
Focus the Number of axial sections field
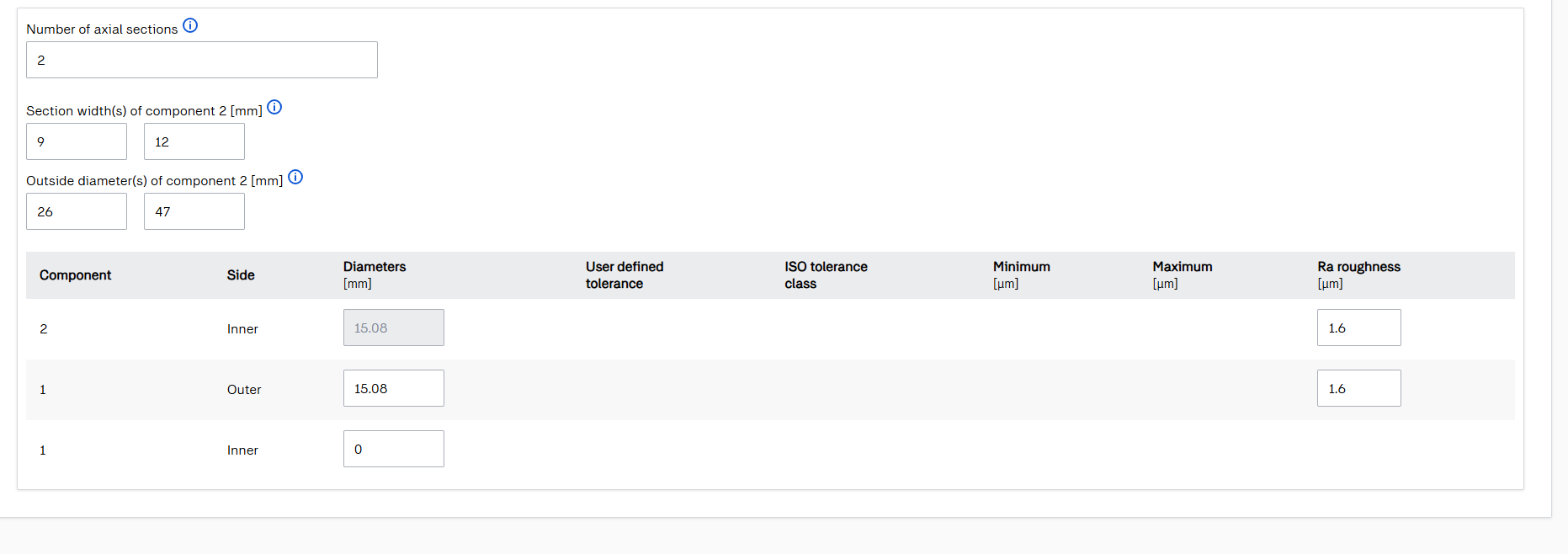(202, 60)
